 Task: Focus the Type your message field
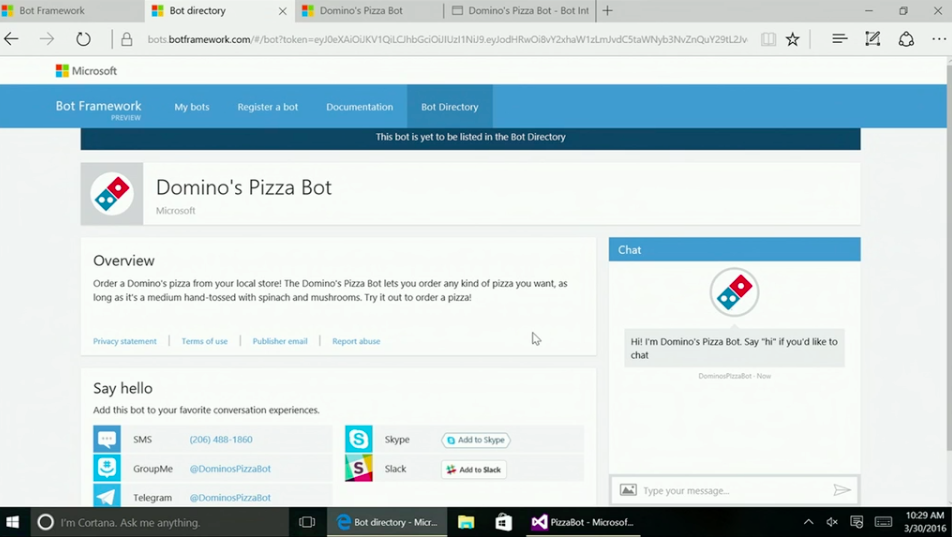click(733, 490)
